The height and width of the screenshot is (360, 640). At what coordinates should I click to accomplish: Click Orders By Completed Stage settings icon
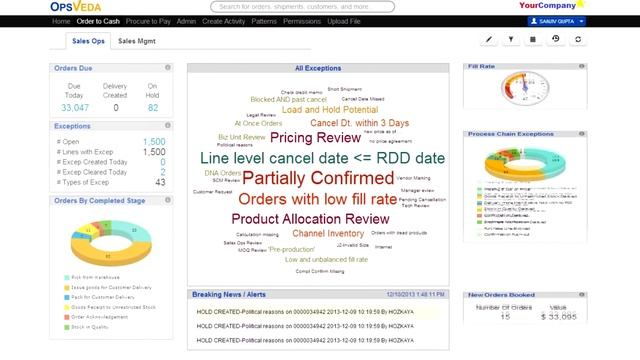tap(168, 200)
